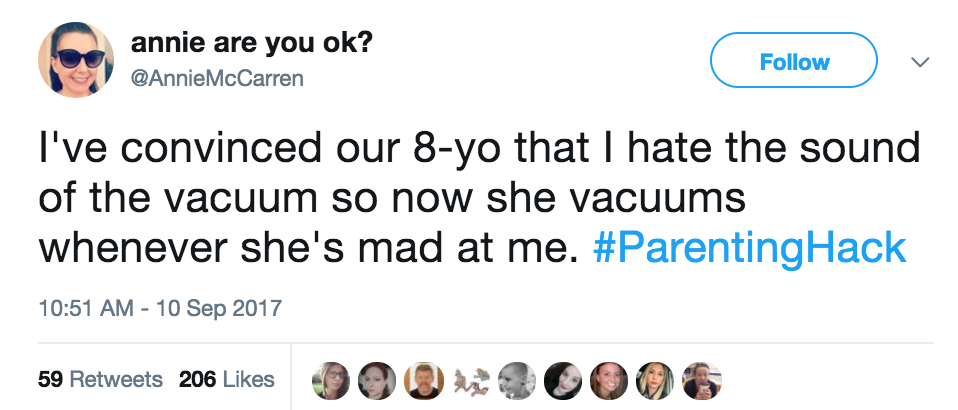Open the #ParentingHack hashtag
958x410 pixels.
(750, 248)
